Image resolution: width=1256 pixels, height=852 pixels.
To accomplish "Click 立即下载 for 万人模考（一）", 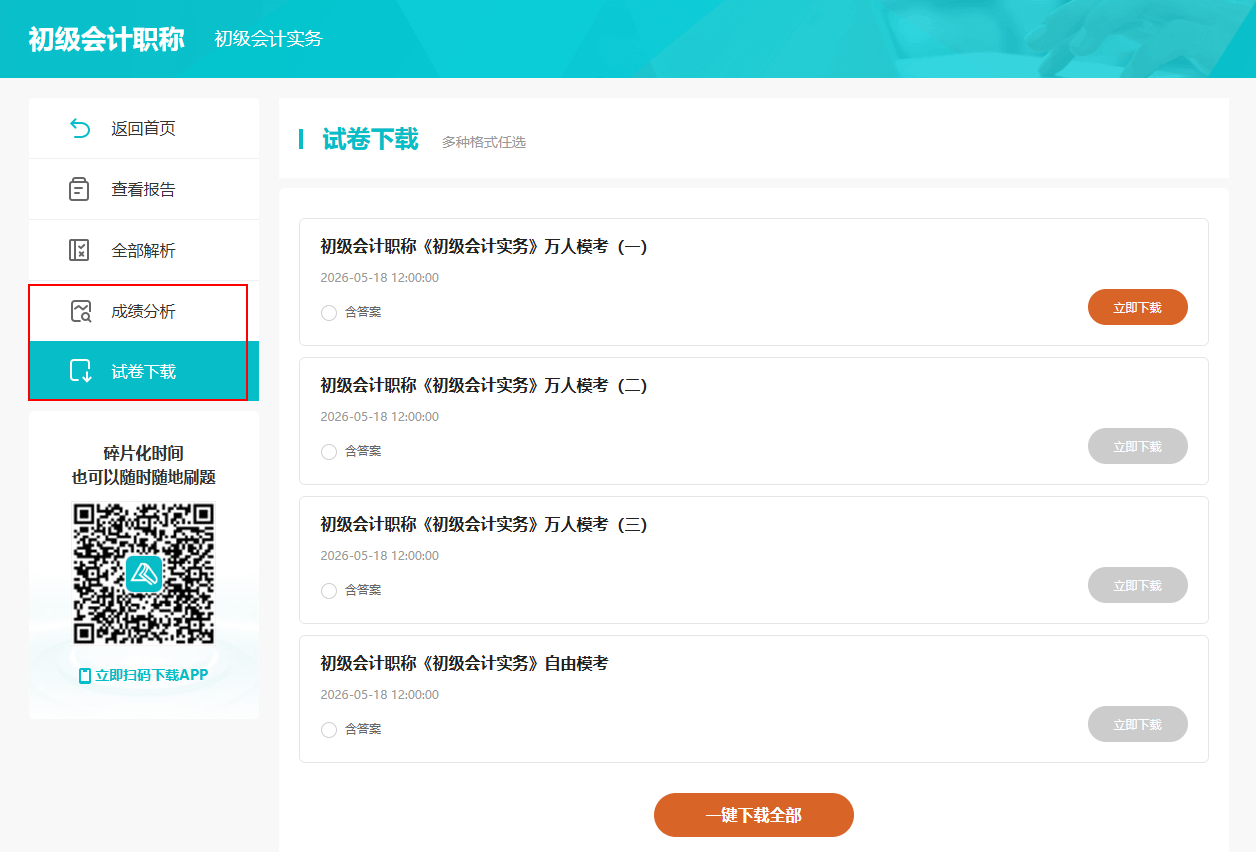I will pos(1137,307).
